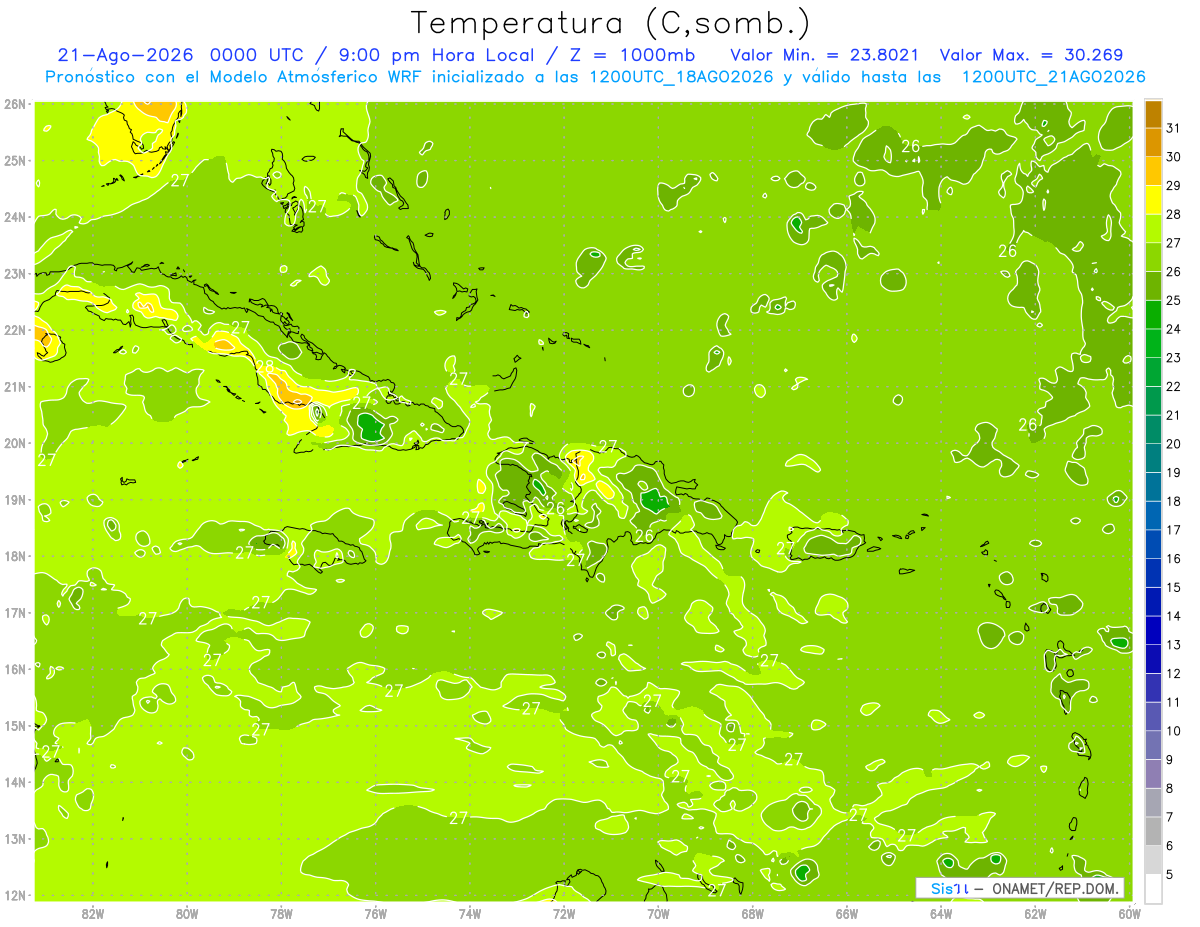Click the color scale value 31

tap(1173, 128)
